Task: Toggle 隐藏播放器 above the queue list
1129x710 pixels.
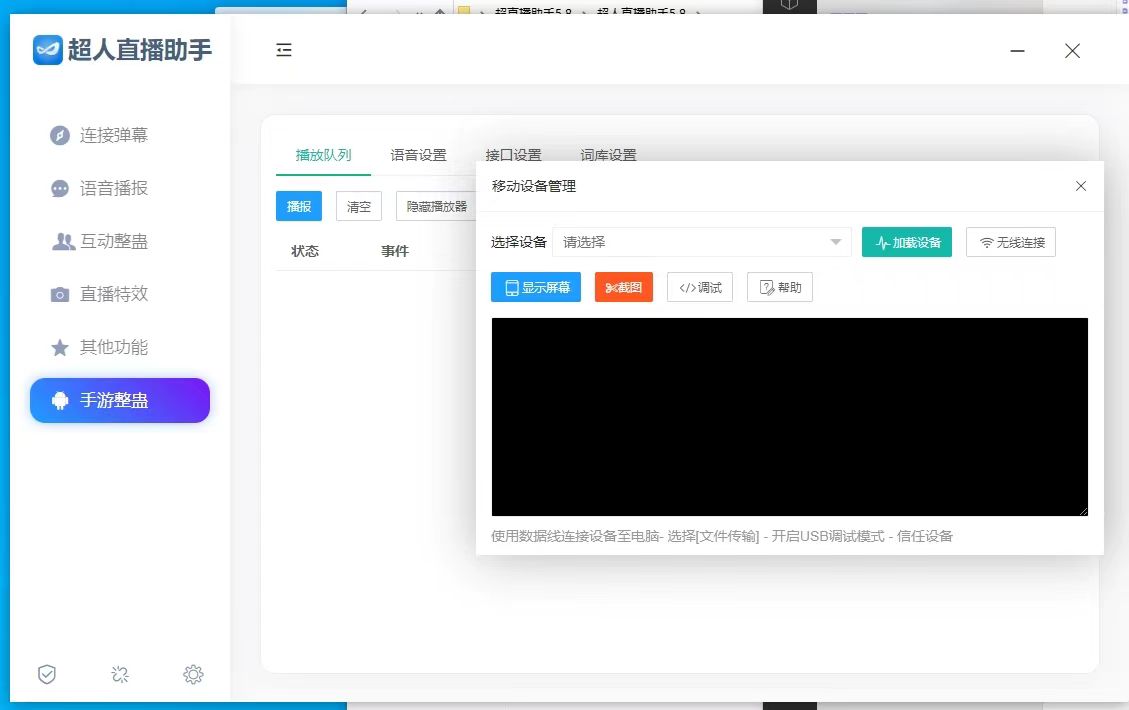Action: click(x=436, y=206)
